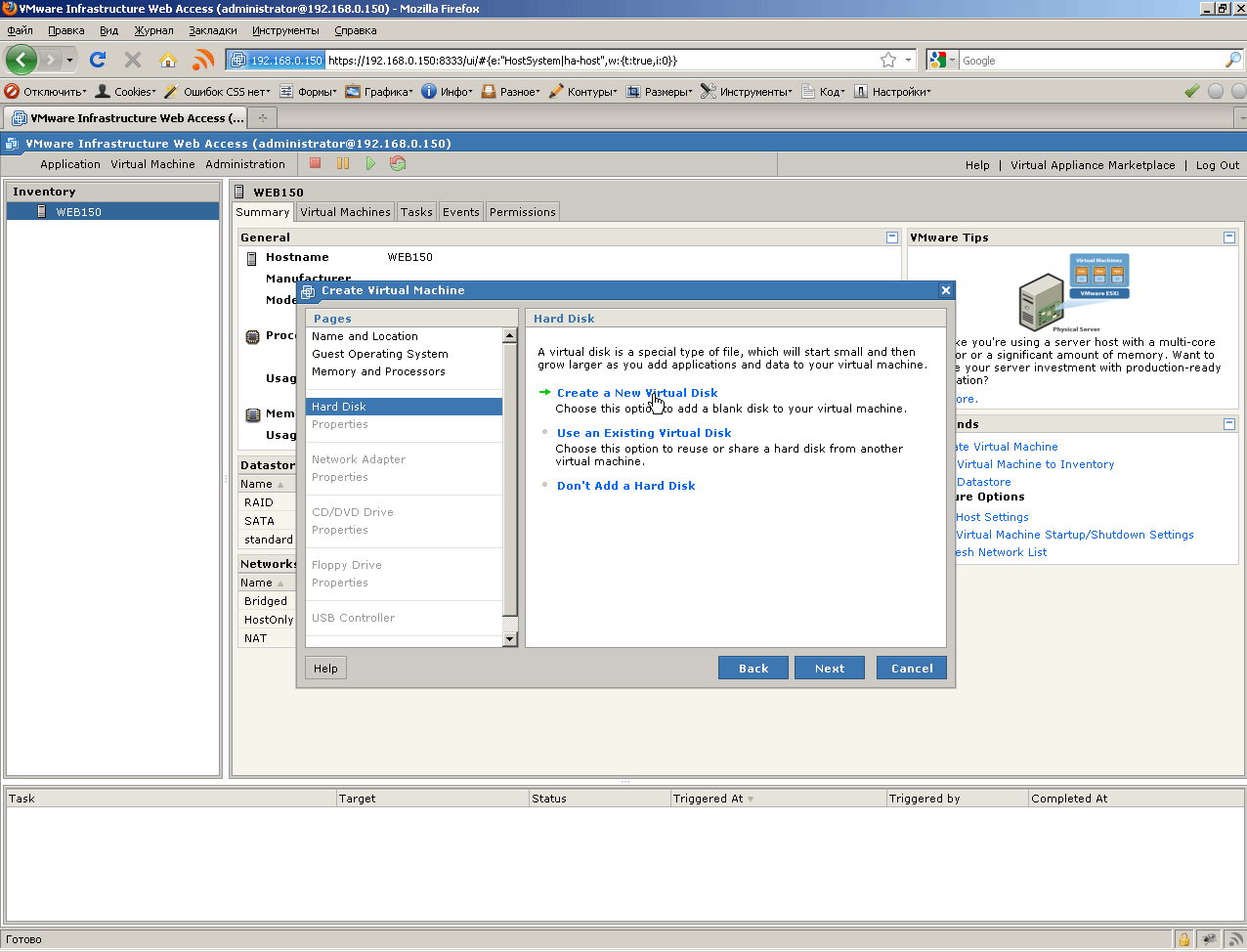The width and height of the screenshot is (1247, 952).
Task: Click the RSS feed icon
Action: (x=203, y=60)
